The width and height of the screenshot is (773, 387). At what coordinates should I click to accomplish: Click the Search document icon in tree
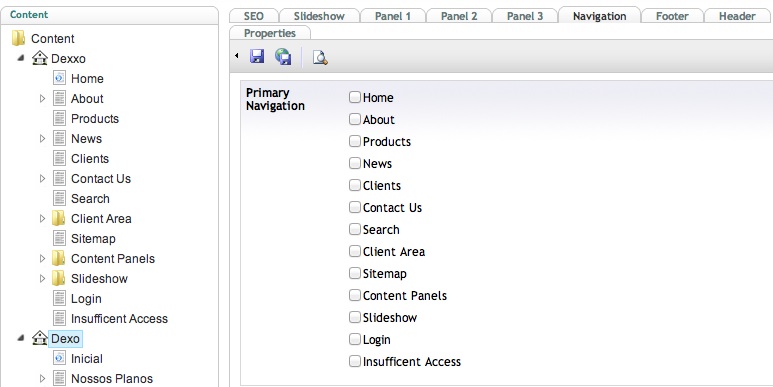60,198
